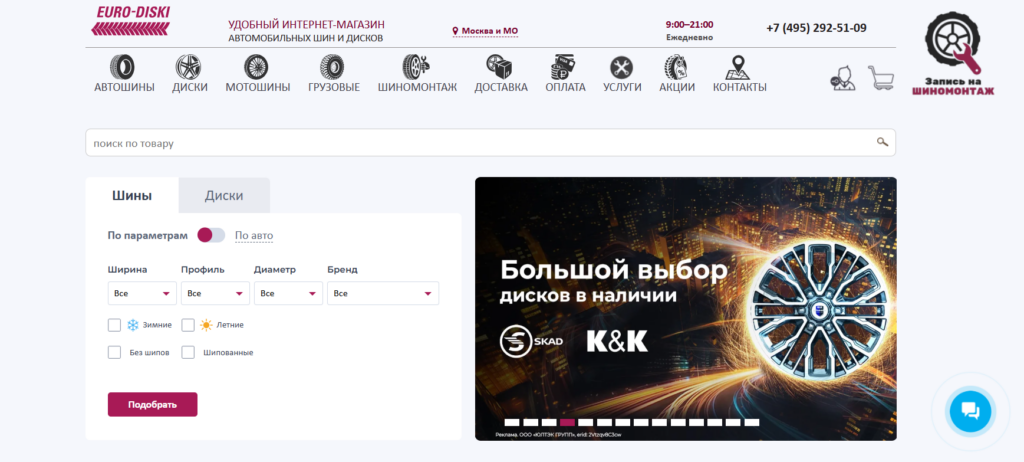Open the live chat bubble
The height and width of the screenshot is (462, 1024).
click(969, 410)
